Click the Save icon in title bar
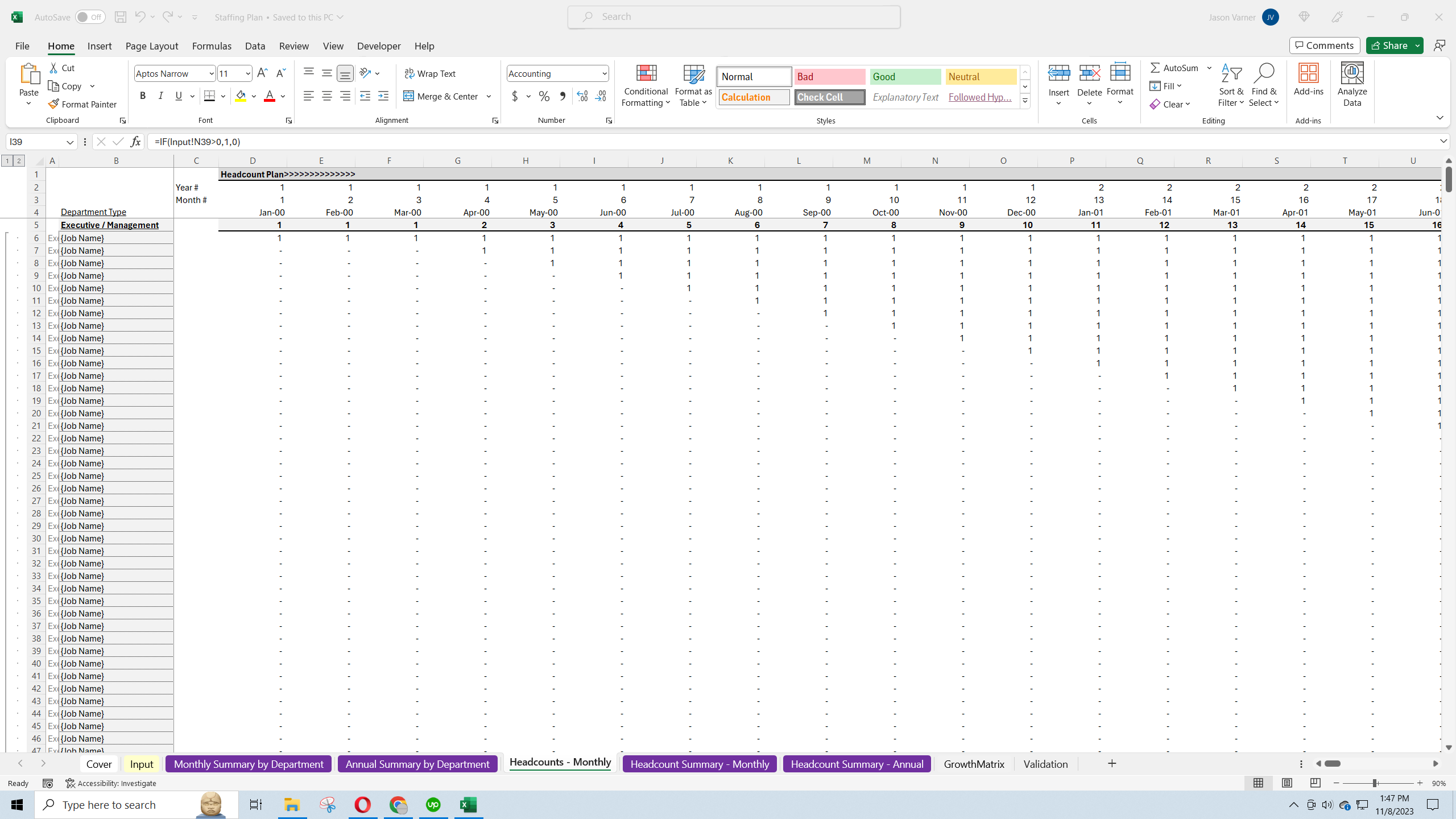 click(120, 17)
